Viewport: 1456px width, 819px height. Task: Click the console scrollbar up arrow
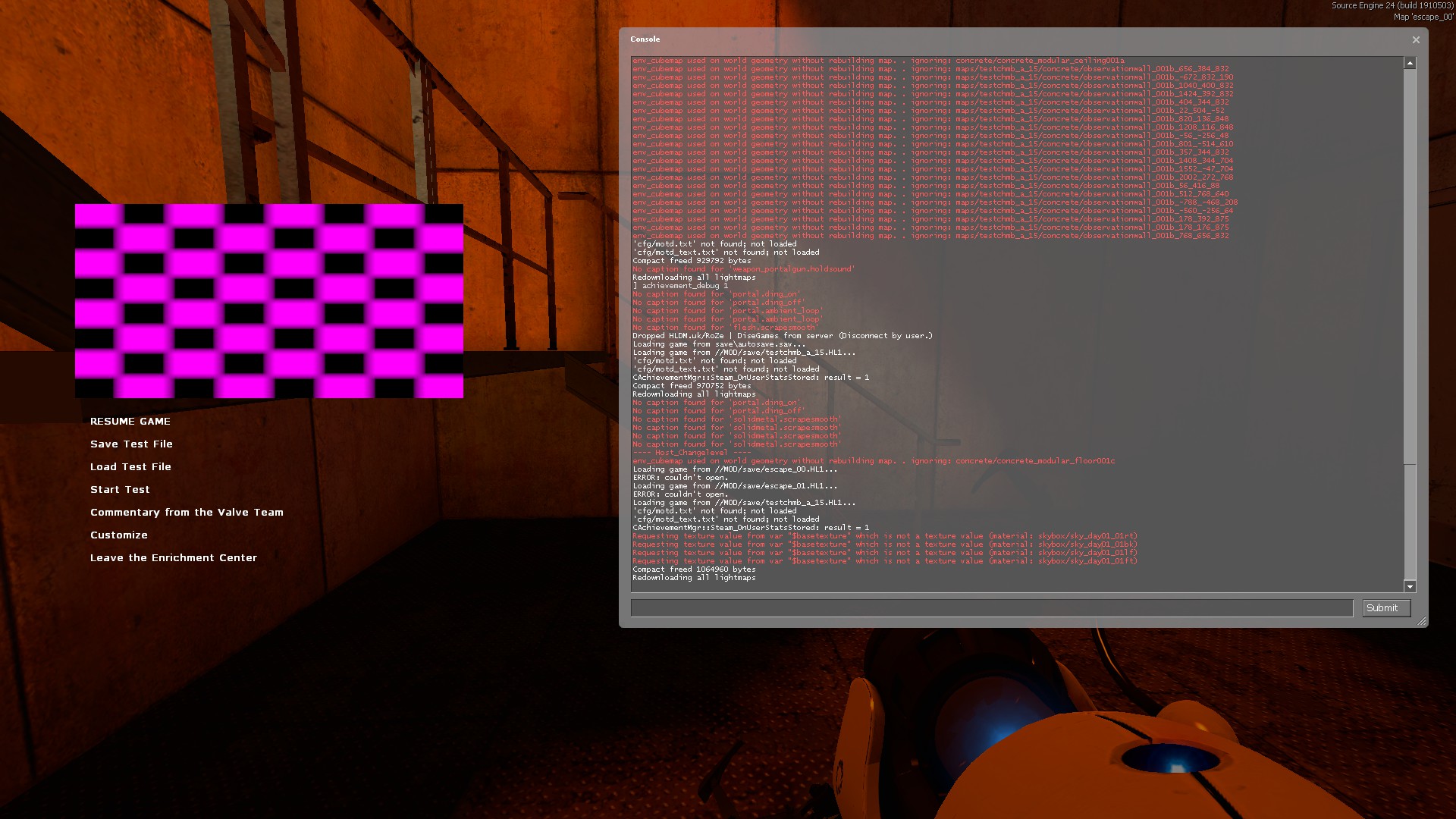click(1410, 63)
